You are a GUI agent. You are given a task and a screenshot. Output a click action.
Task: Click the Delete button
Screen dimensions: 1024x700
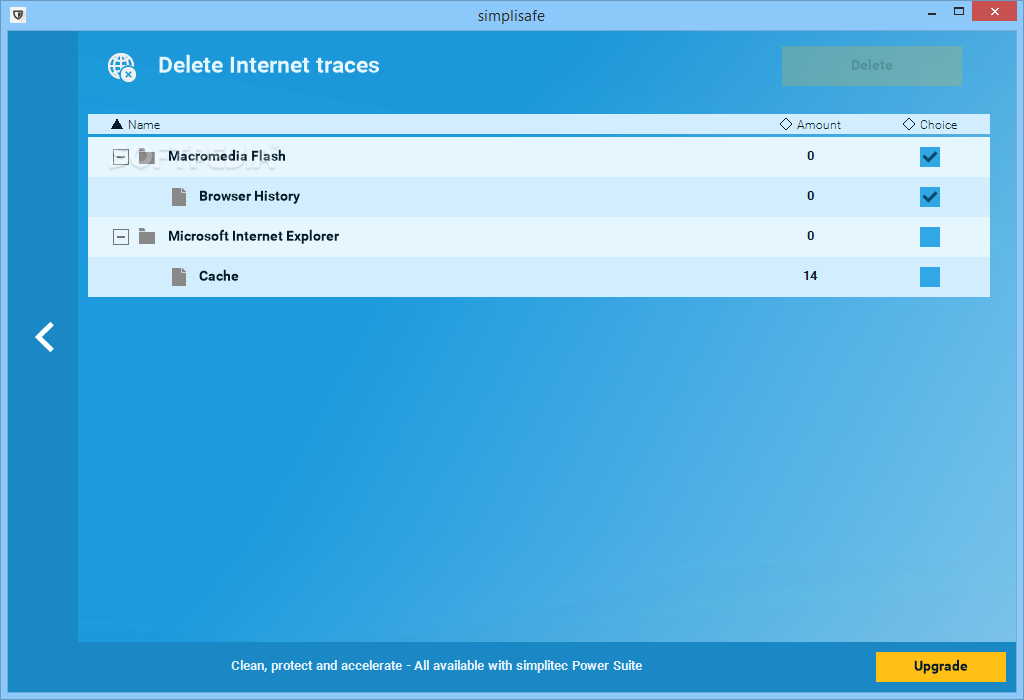coord(871,65)
